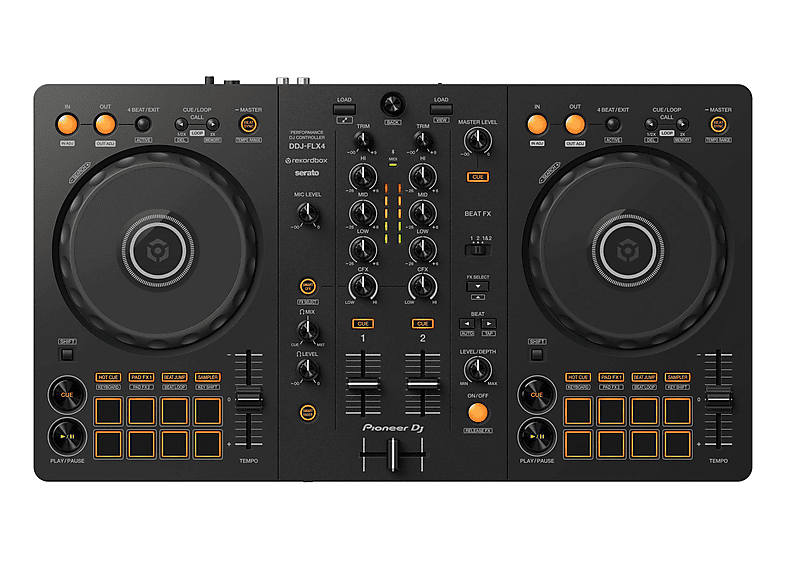The height and width of the screenshot is (587, 786).
Task: Flip the BEAT FX channel select switch
Action: 478,249
